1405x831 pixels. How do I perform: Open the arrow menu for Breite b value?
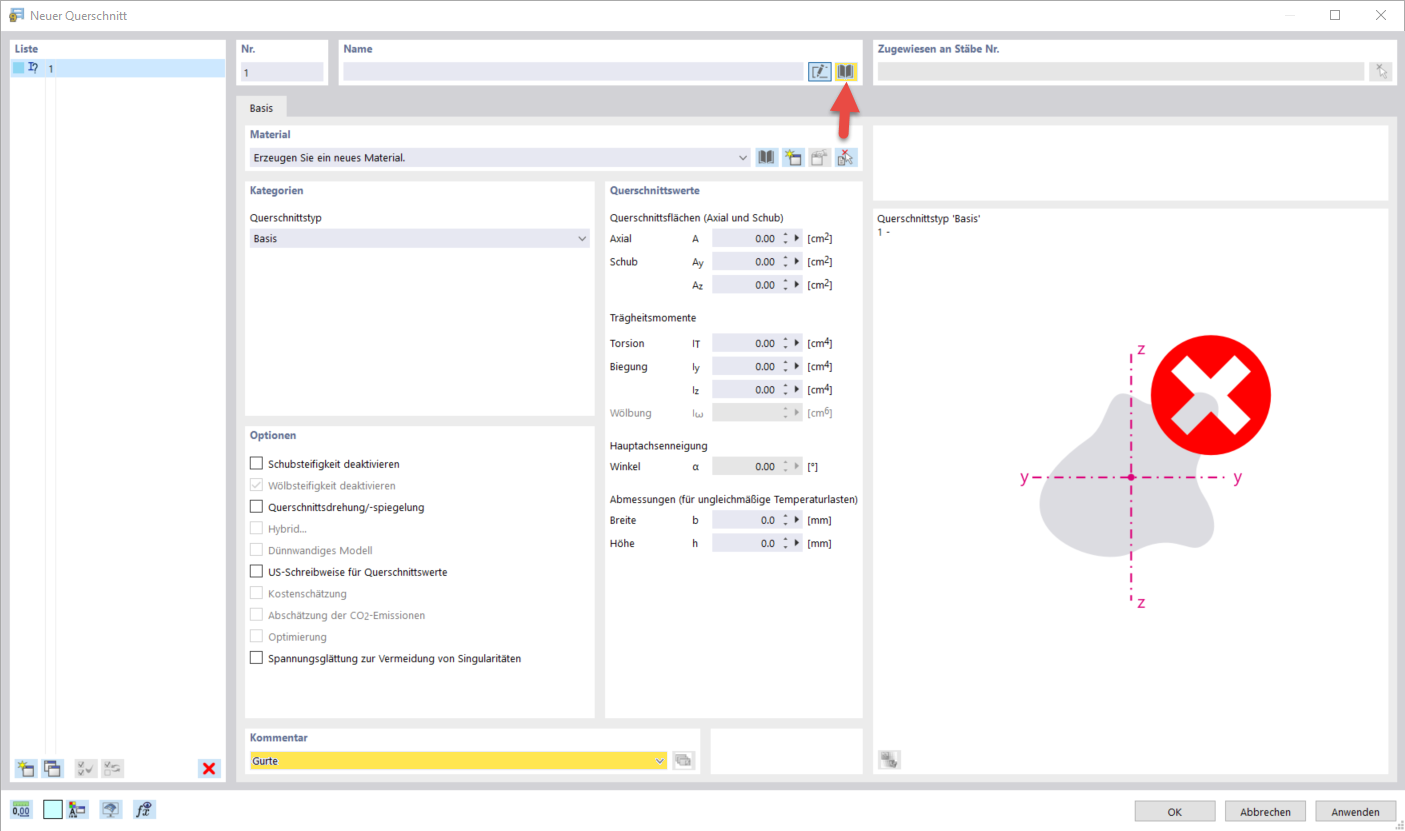pyautogui.click(x=797, y=520)
